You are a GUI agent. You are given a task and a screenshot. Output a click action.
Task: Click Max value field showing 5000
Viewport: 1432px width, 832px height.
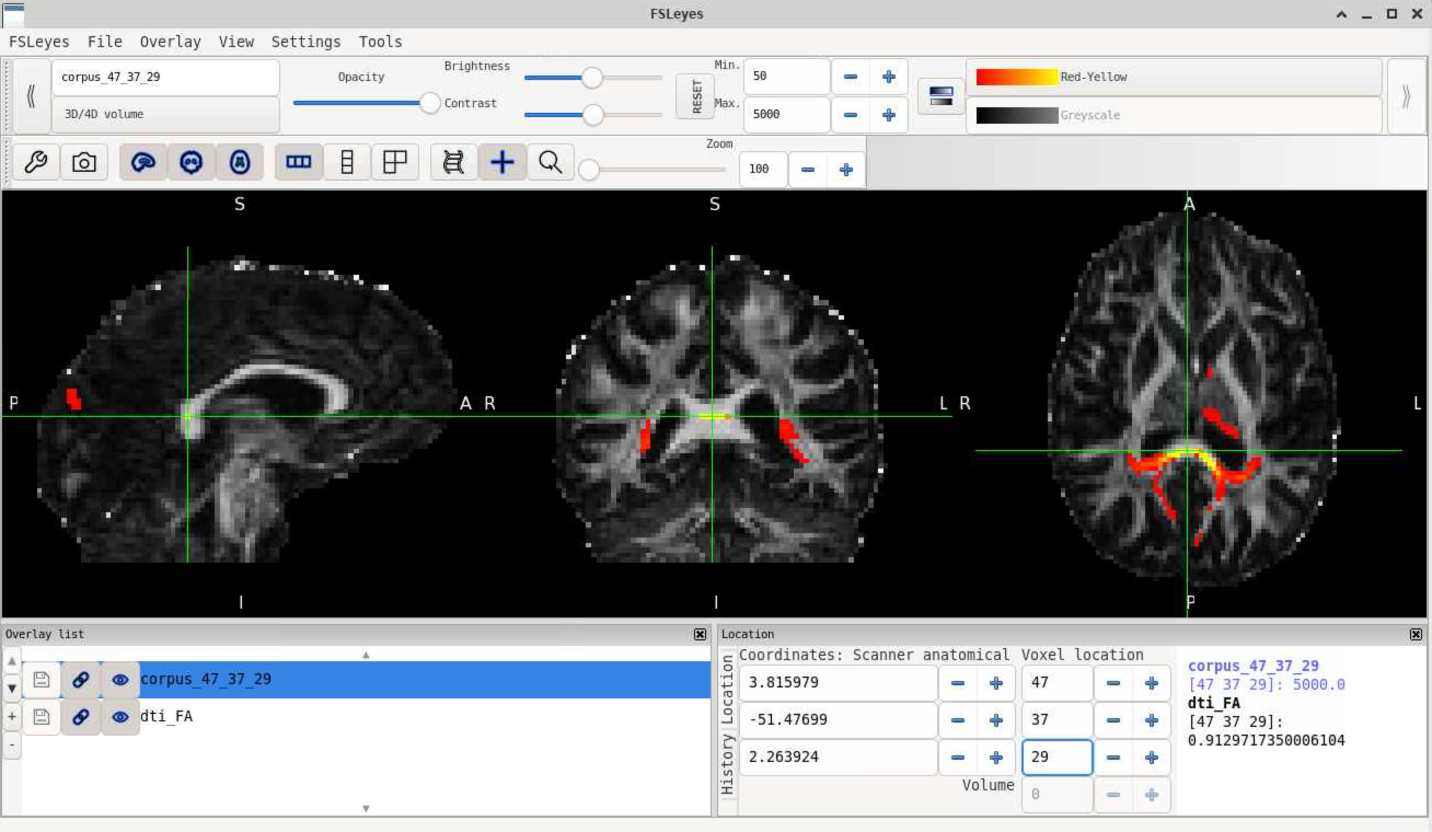787,115
